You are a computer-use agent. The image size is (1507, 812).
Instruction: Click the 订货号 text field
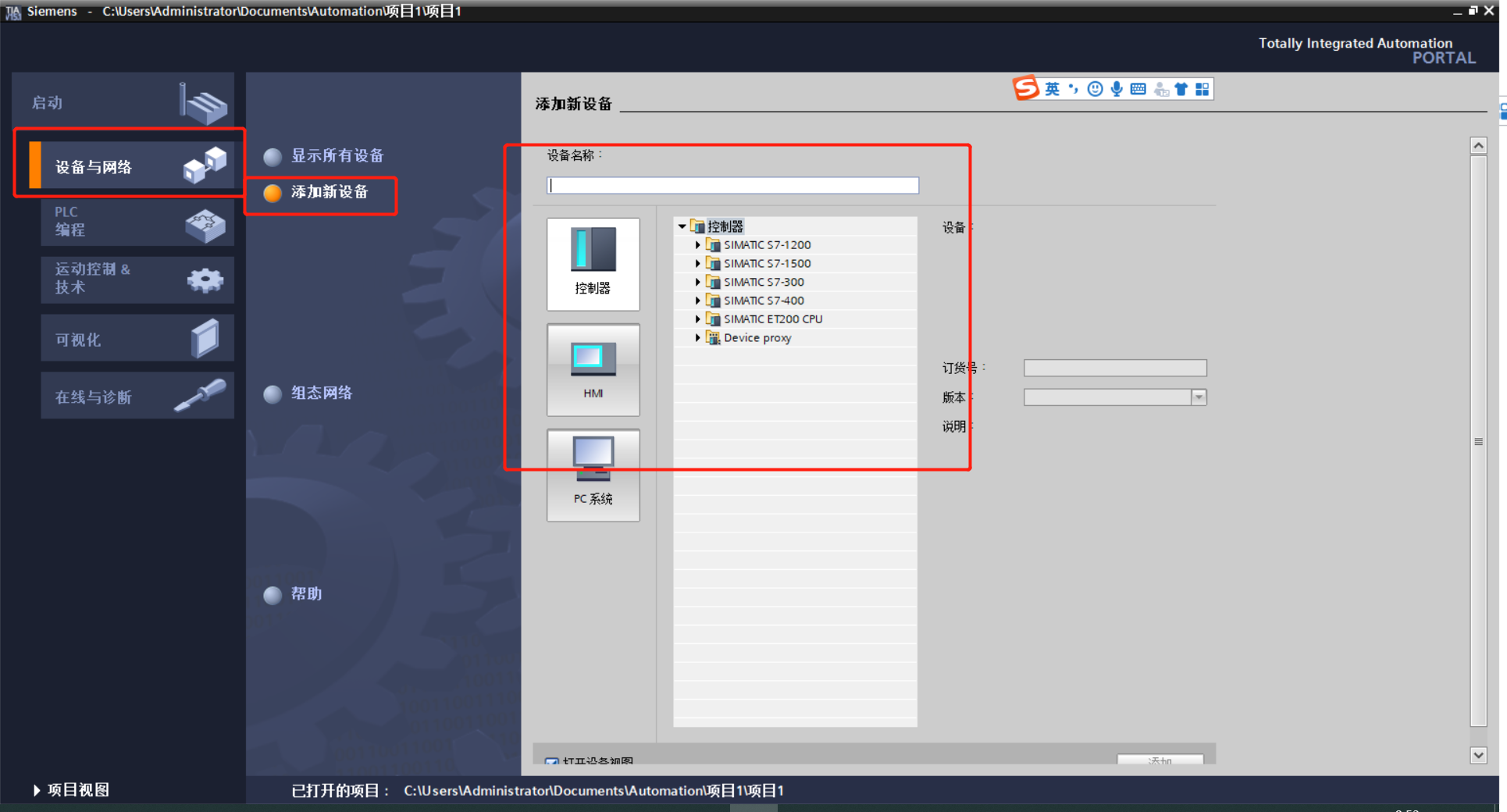coord(1115,368)
